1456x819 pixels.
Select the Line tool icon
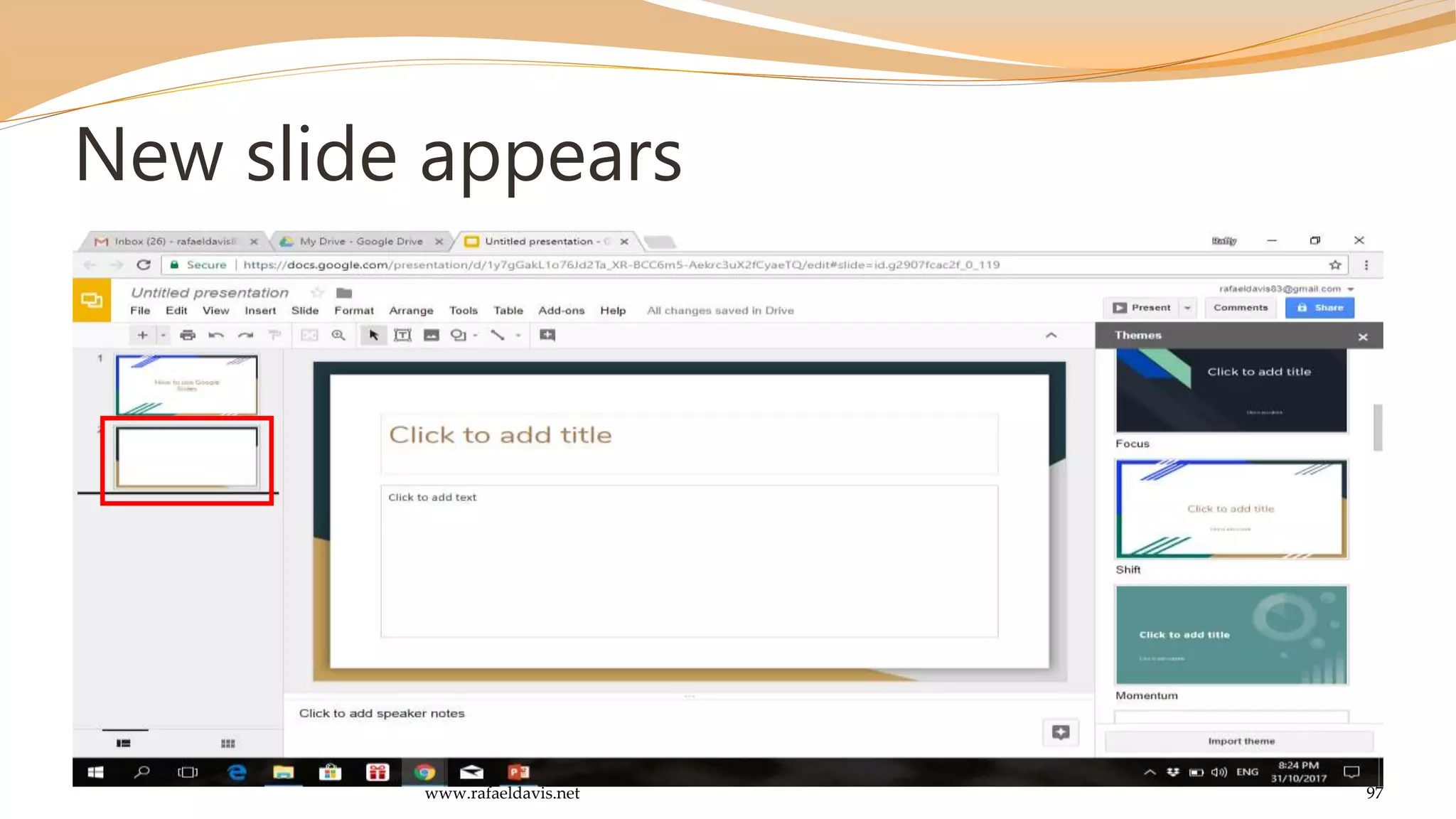tap(498, 335)
